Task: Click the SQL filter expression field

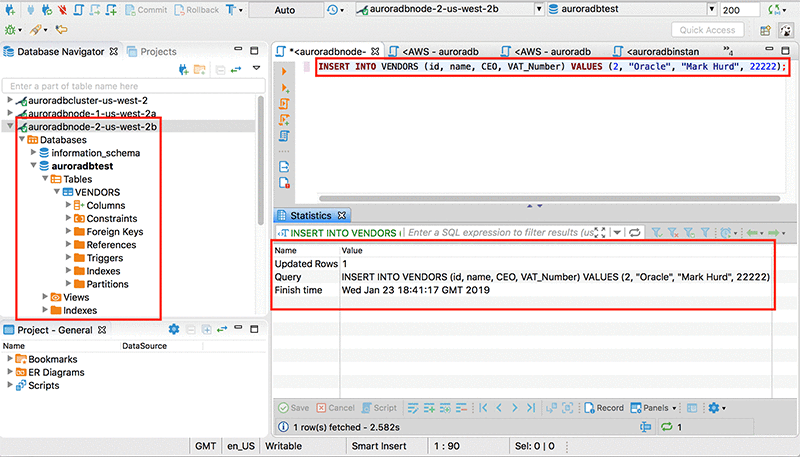Action: tap(501, 233)
